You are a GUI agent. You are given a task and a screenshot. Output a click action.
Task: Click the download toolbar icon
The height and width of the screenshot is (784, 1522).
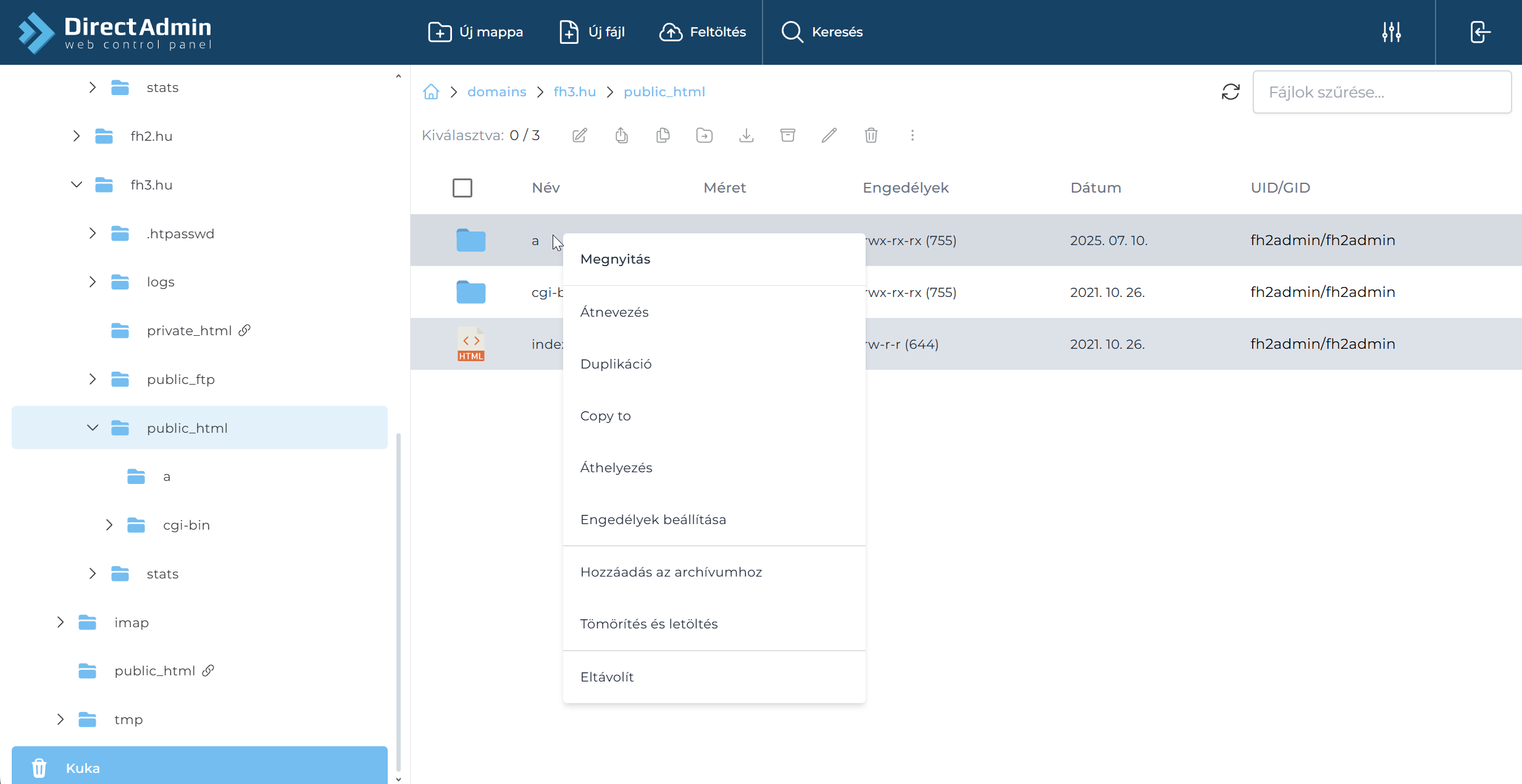pos(746,135)
